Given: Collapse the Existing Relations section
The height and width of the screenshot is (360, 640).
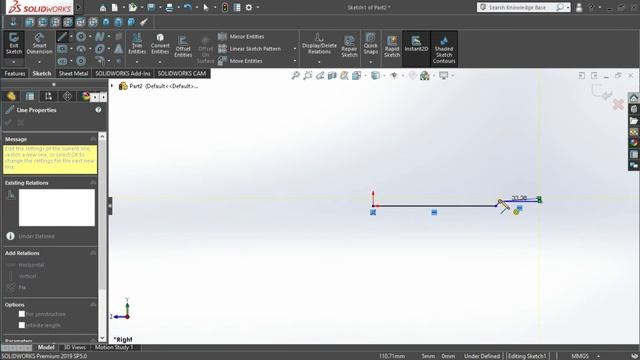Looking at the screenshot, I should pos(93,183).
